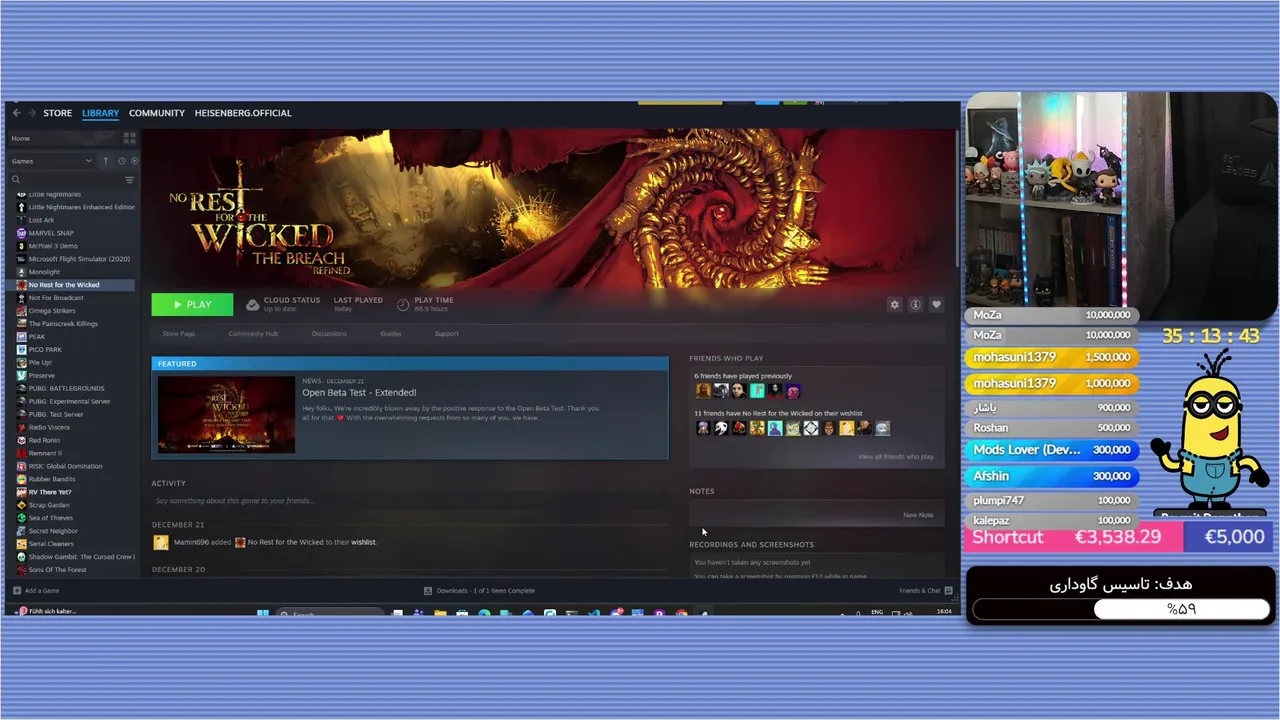
Task: Open the Friends & Chat icon
Action: point(948,591)
